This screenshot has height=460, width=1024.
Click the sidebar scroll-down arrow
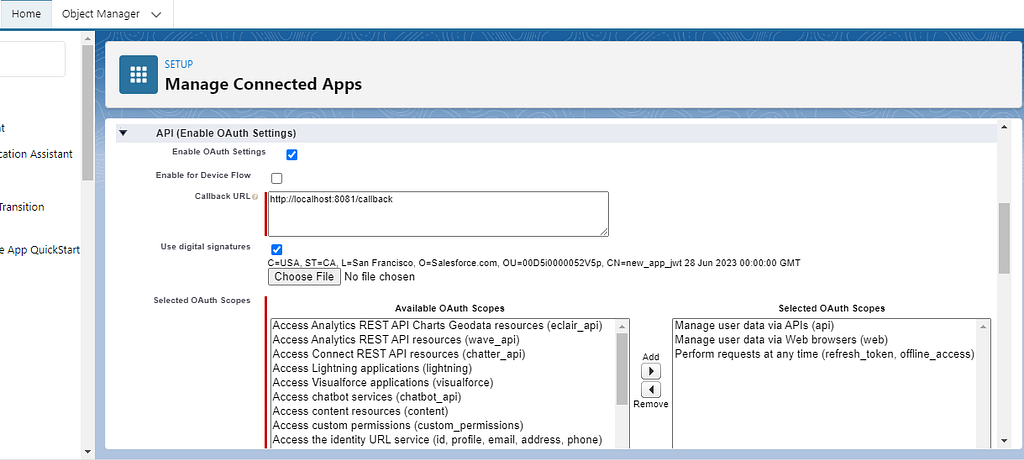click(88, 451)
